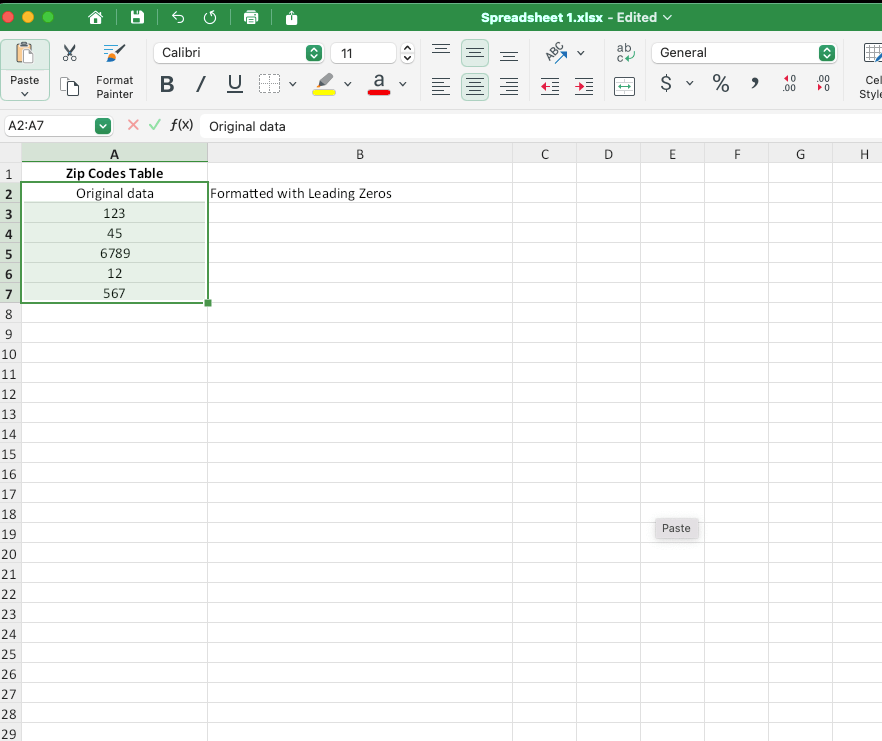Screen dimensions: 882x741
Task: Open the Calibri font dropdown
Action: [x=312, y=52]
